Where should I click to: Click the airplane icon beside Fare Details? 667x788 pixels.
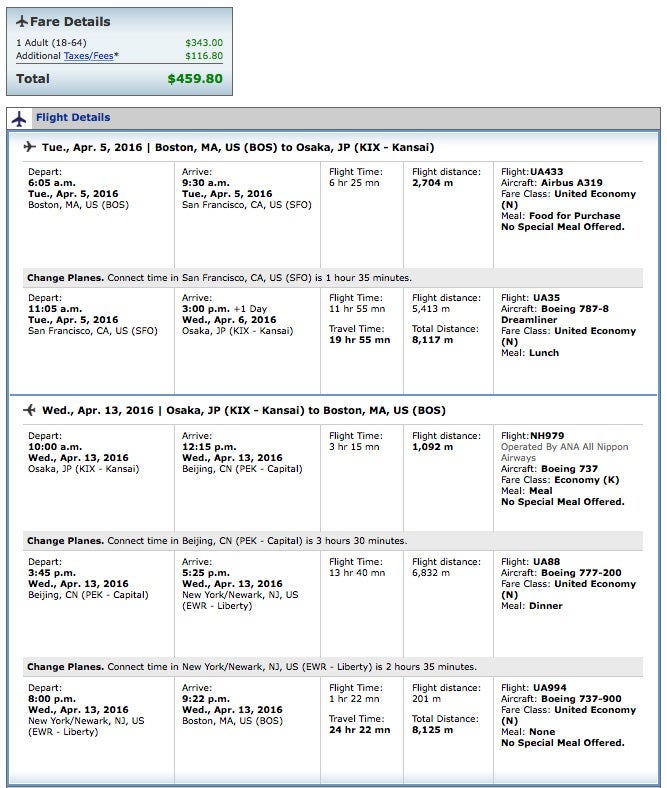point(22,21)
